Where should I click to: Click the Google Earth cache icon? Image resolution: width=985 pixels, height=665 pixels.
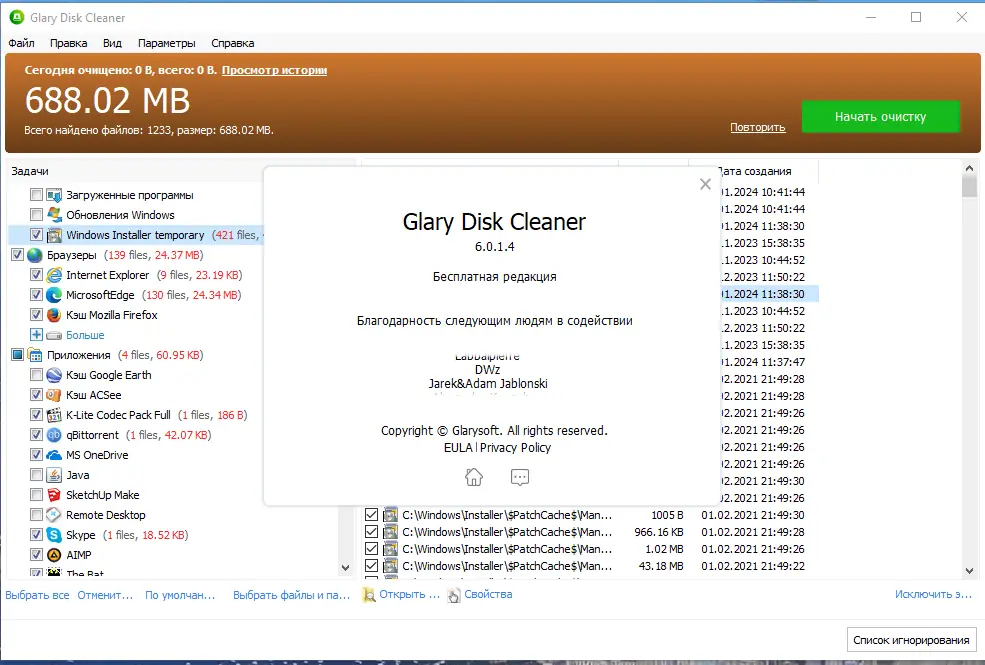[54, 375]
